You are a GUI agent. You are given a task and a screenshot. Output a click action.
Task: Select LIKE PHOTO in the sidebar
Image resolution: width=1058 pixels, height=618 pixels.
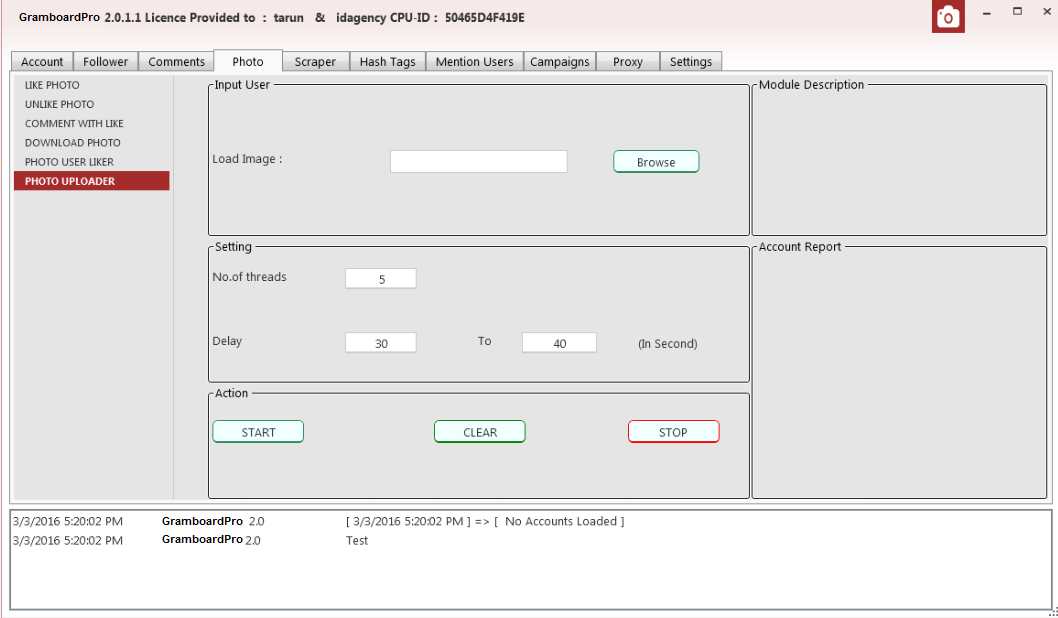click(92, 85)
